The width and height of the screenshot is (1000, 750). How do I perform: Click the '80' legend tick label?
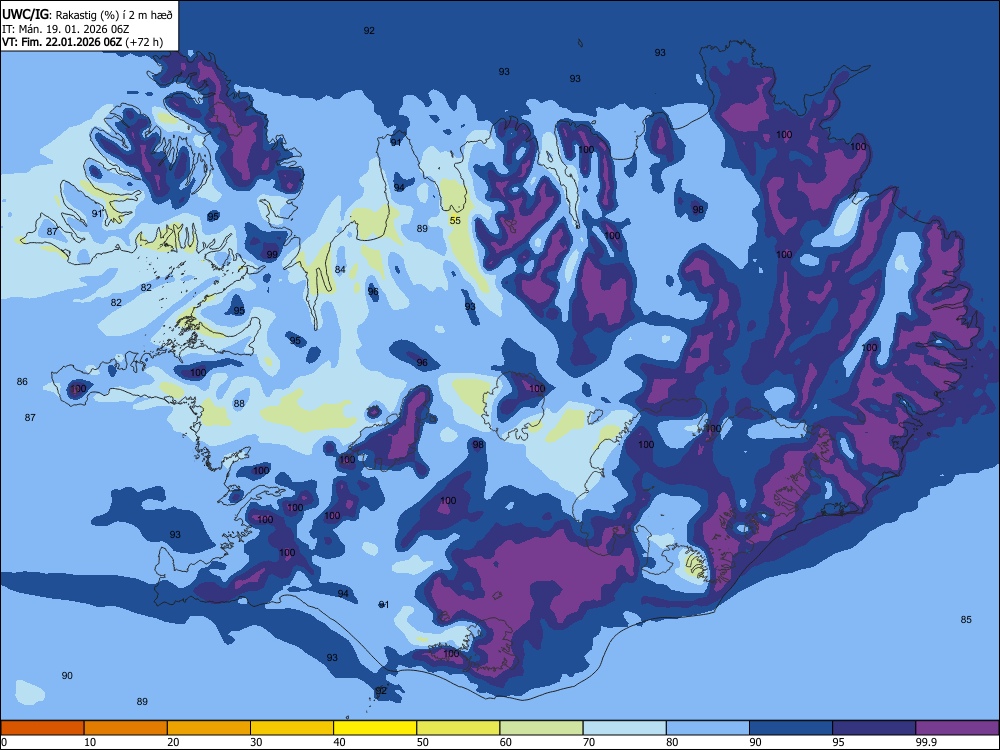pyautogui.click(x=672, y=742)
